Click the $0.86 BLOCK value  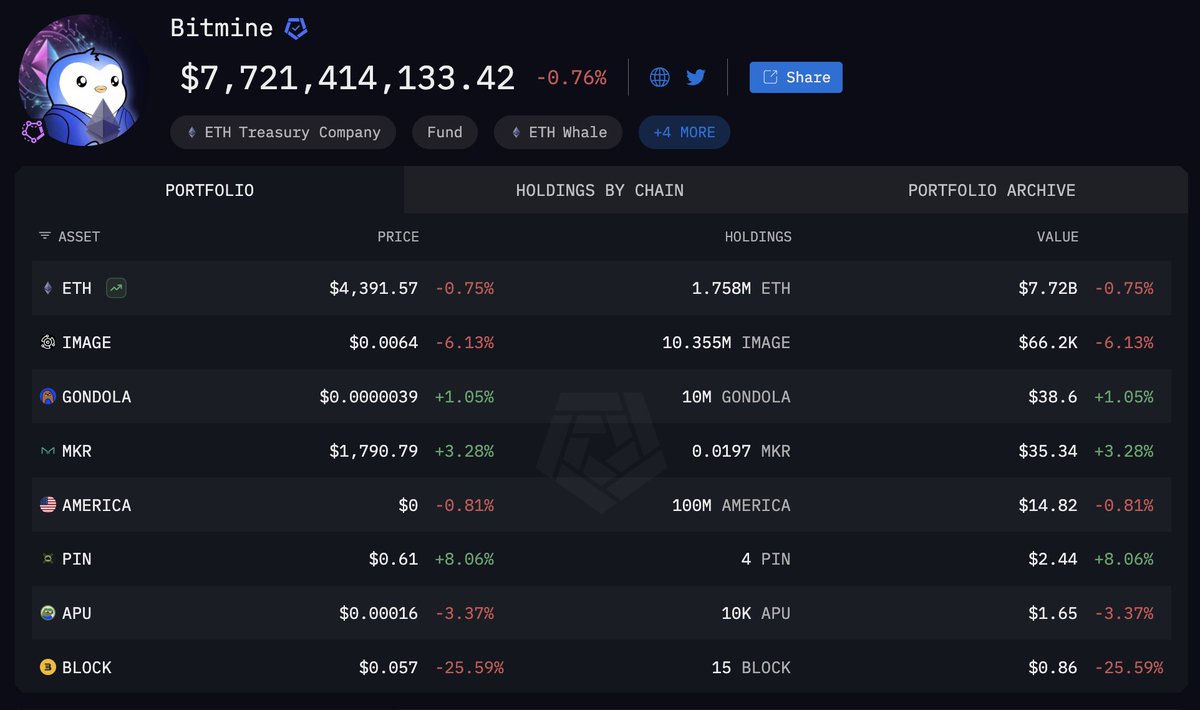1053,667
